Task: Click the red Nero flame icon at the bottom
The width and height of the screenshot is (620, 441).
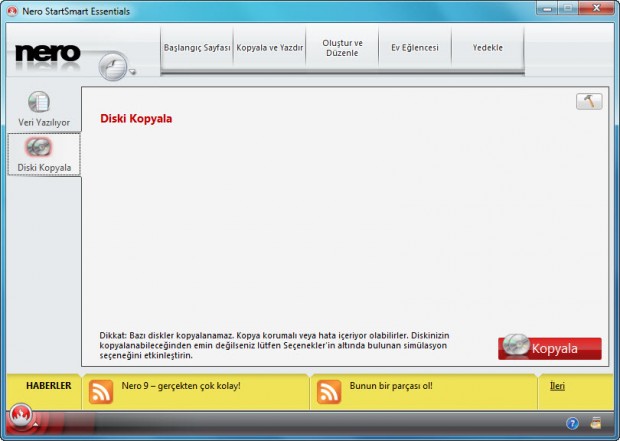Action: click(21, 417)
